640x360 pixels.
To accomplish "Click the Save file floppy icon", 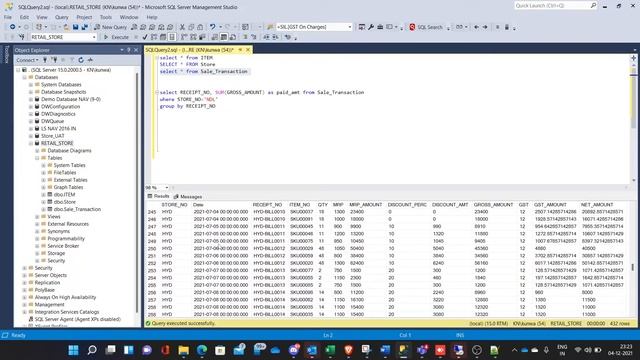I will tap(76, 27).
